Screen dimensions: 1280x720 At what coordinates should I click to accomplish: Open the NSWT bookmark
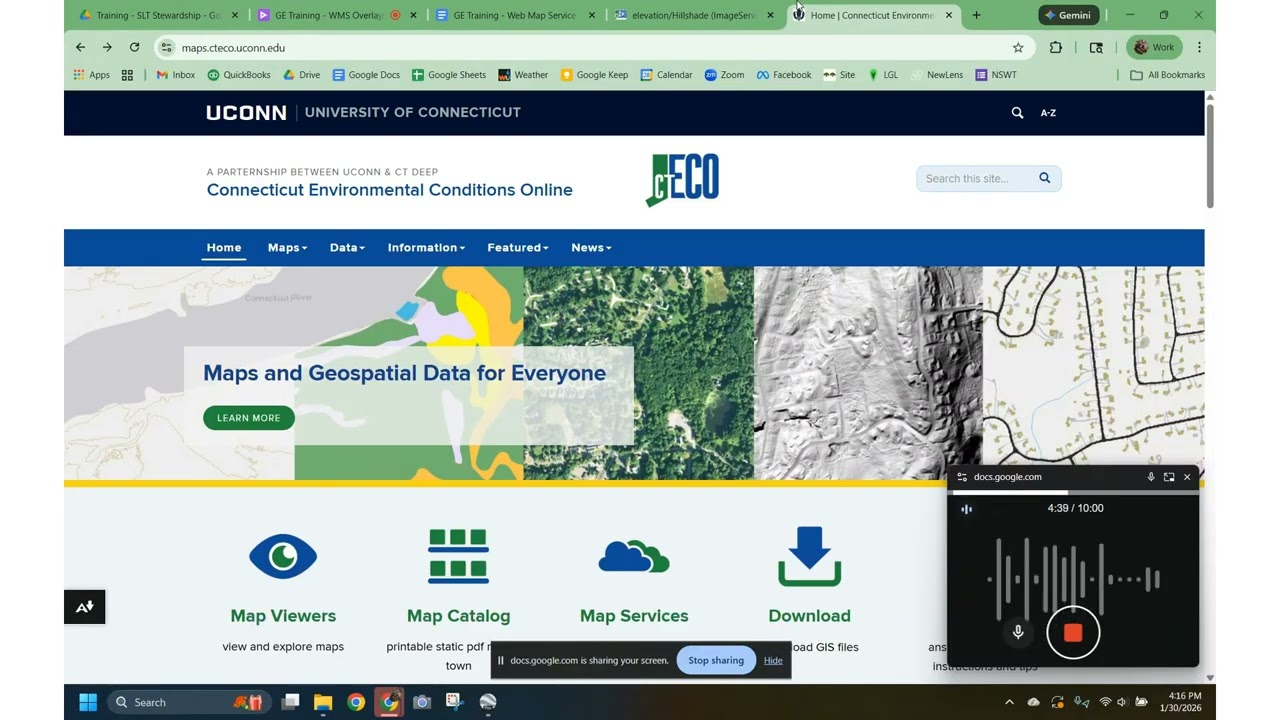(996, 75)
